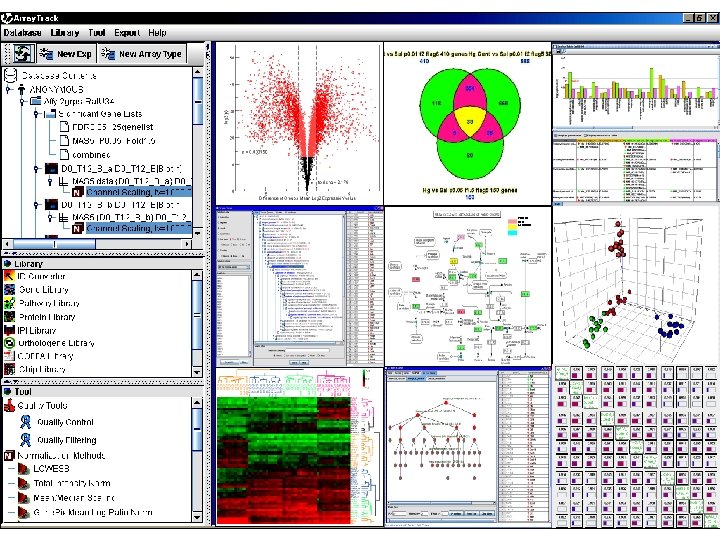Click the database tree scroll-up arrow
Image resolution: width=720 pixels, height=540 pixels.
coord(198,72)
